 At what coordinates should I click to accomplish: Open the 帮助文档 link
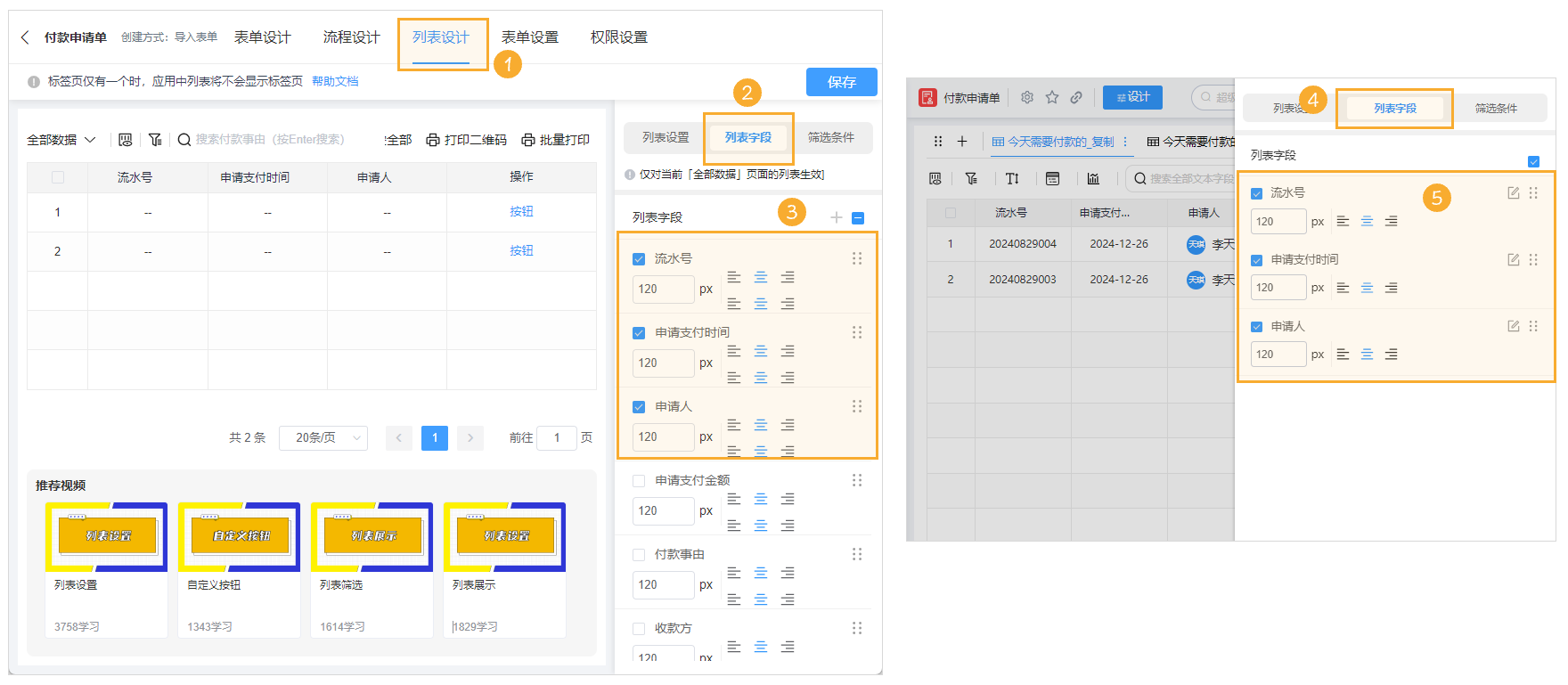coord(335,81)
